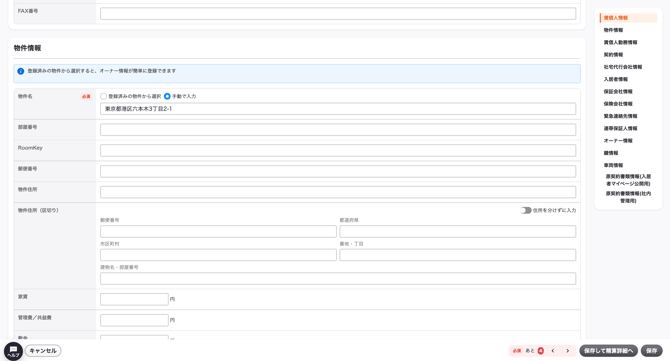Open 原契約書類情報(入居者マイページ公開用) in side navigation
This screenshot has width=670, height=361.
point(628,180)
